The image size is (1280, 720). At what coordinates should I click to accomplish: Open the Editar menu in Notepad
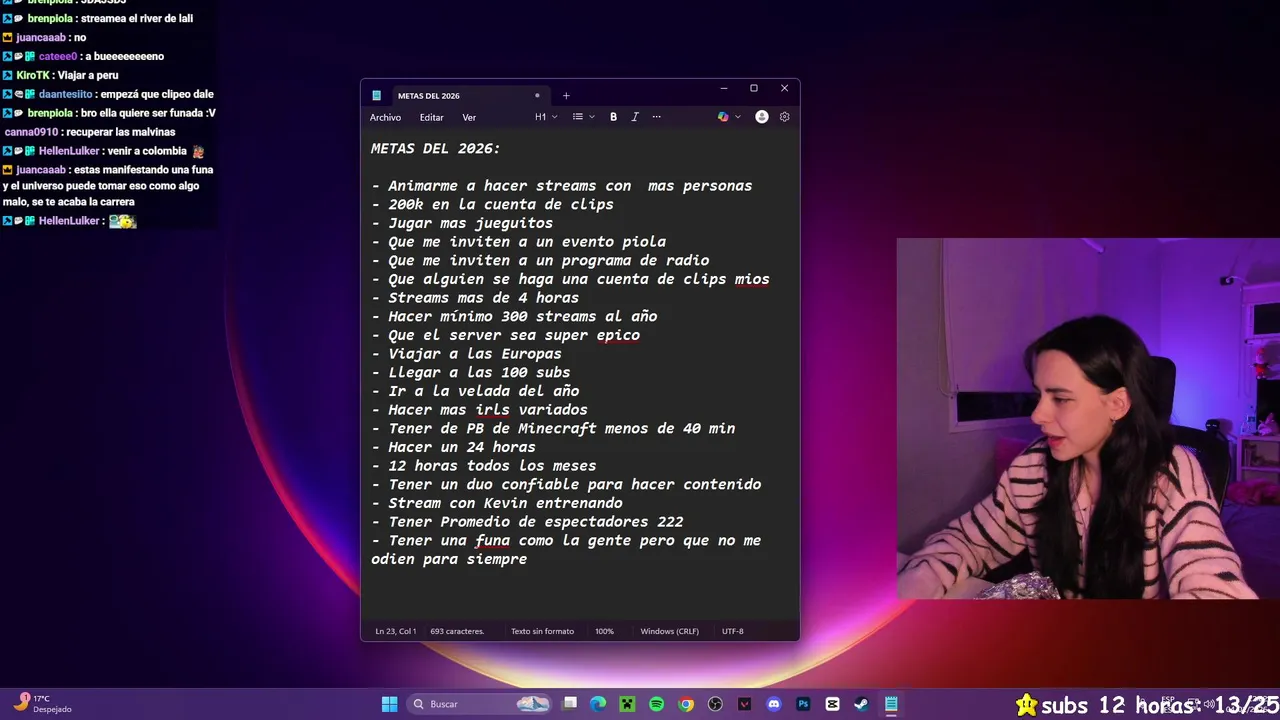[x=431, y=117]
